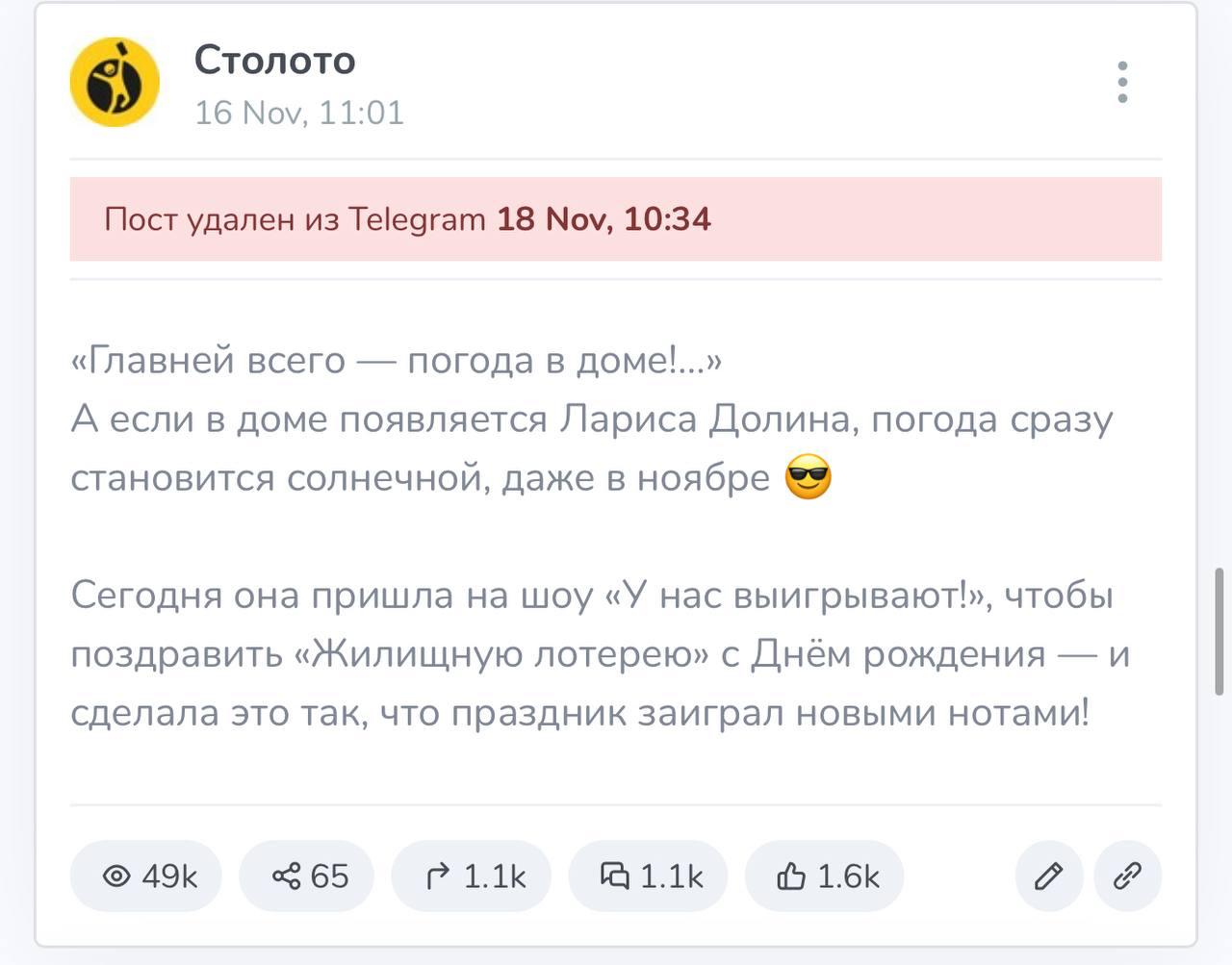Click the thumbs-up reactions icon showing 1.6k
Screen dimensions: 1232x965
pyautogui.click(x=790, y=876)
